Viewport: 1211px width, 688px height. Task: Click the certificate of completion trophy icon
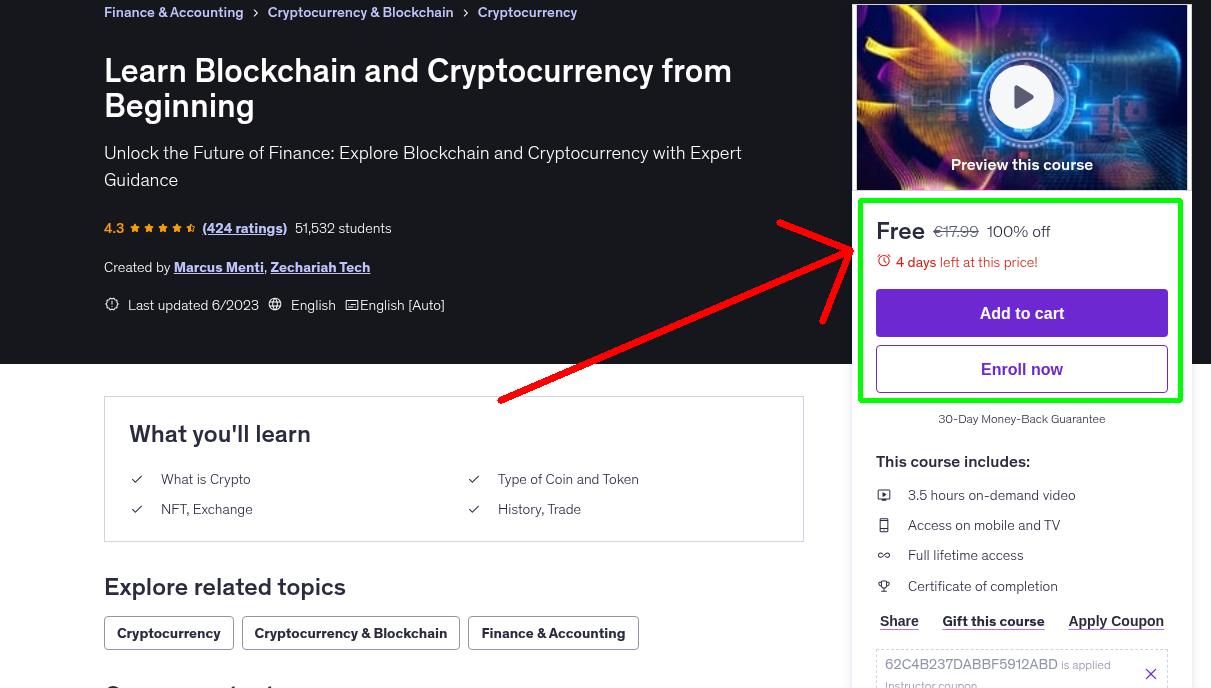(883, 586)
